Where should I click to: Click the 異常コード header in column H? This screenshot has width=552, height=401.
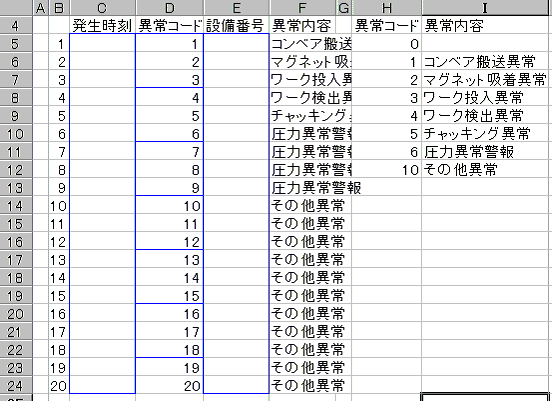pos(387,25)
